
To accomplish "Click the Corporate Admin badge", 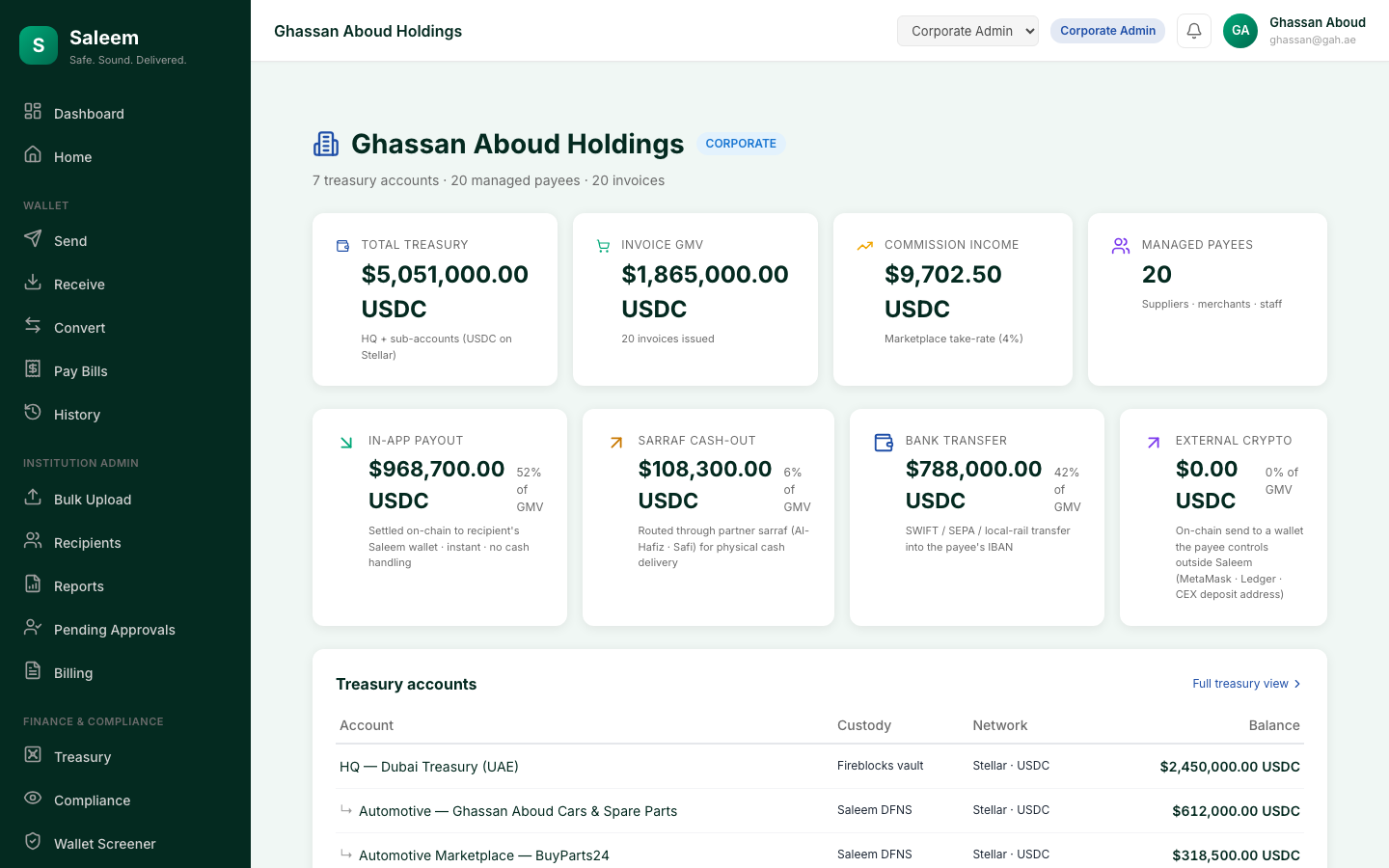I will click(x=1107, y=31).
